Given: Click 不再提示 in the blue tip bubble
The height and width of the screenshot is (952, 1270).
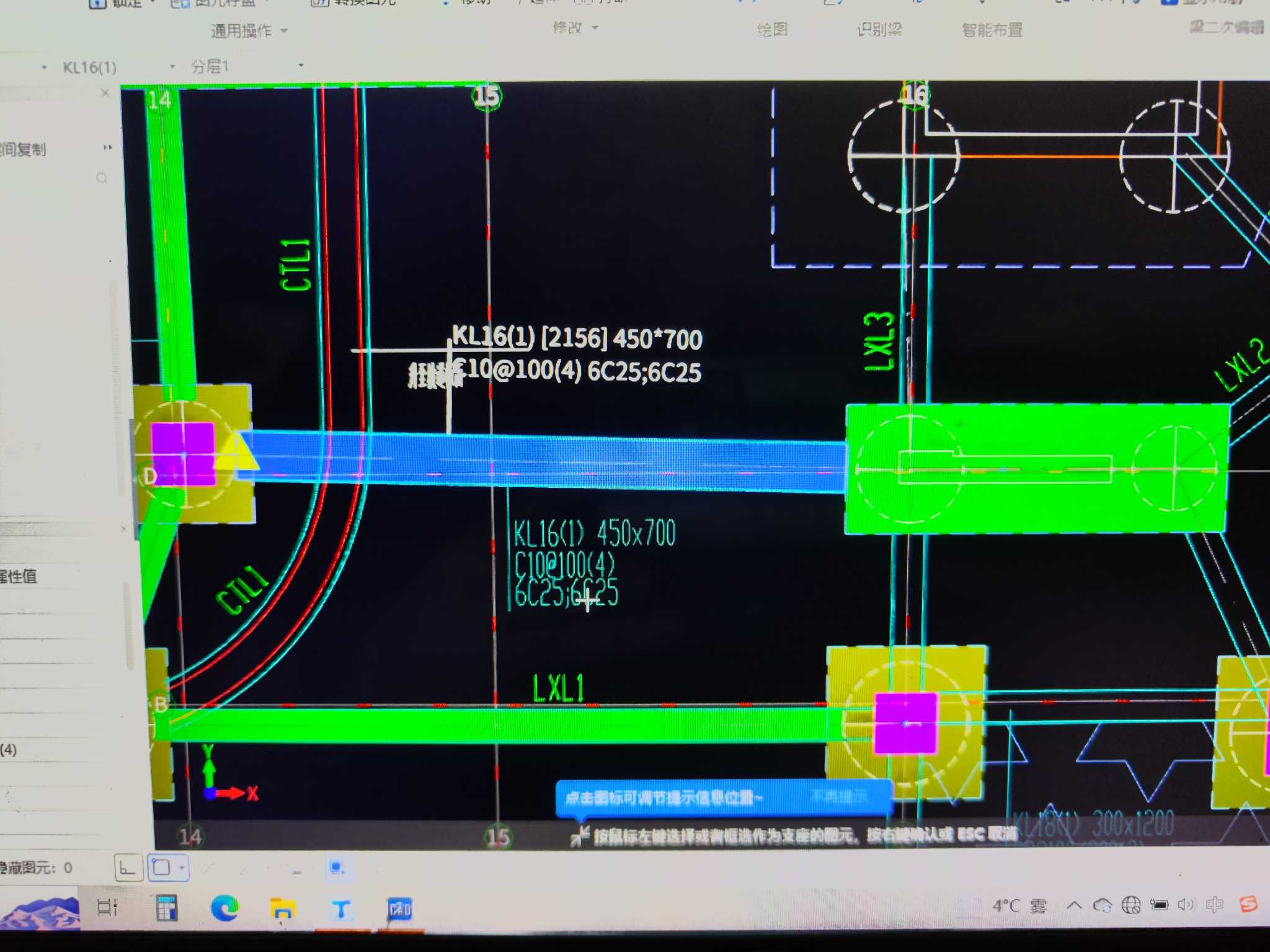Looking at the screenshot, I should click(838, 796).
